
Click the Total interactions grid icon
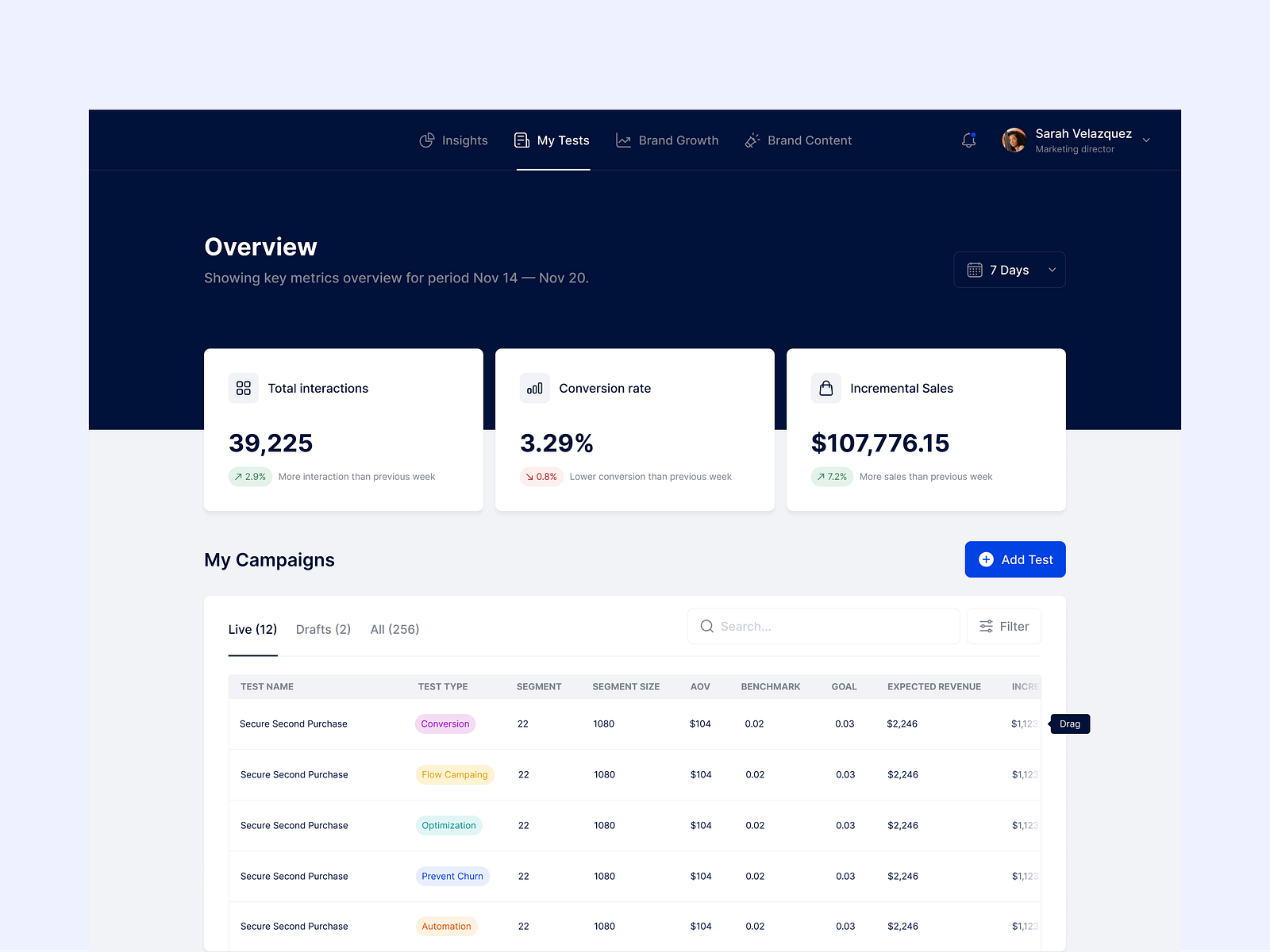tap(244, 388)
